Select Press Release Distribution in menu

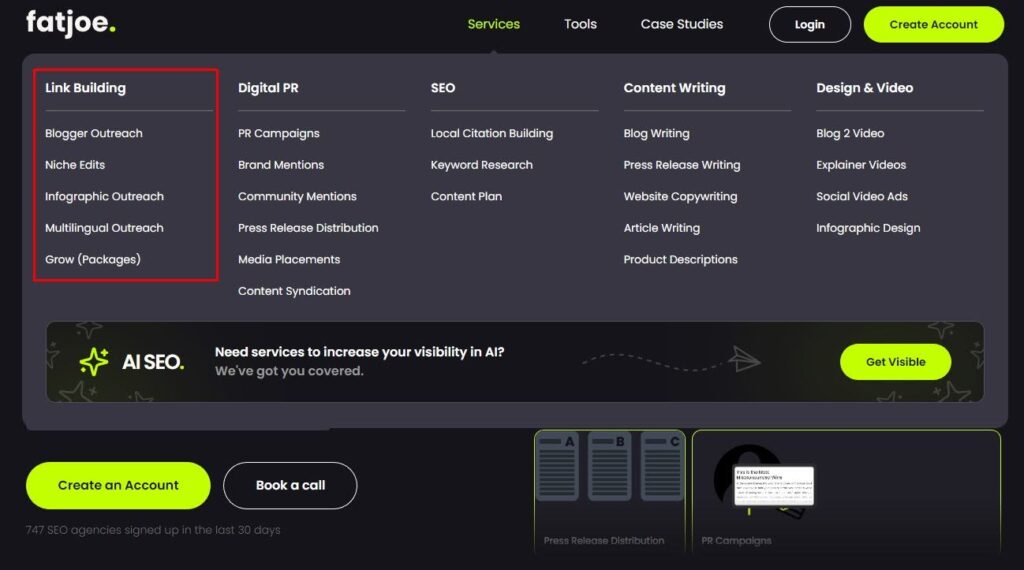pyautogui.click(x=308, y=228)
